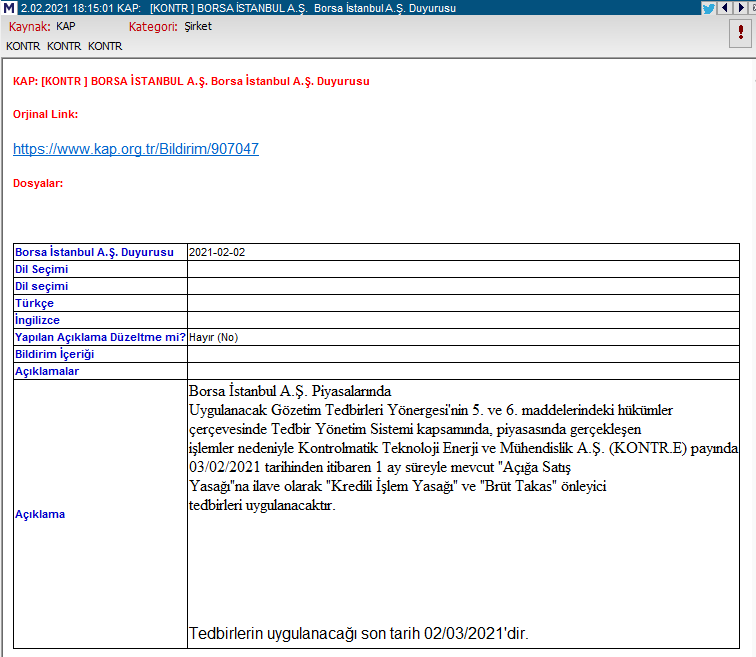Go to previous news with left arrow
Viewport: 756px width, 657px height.
[x=725, y=8]
